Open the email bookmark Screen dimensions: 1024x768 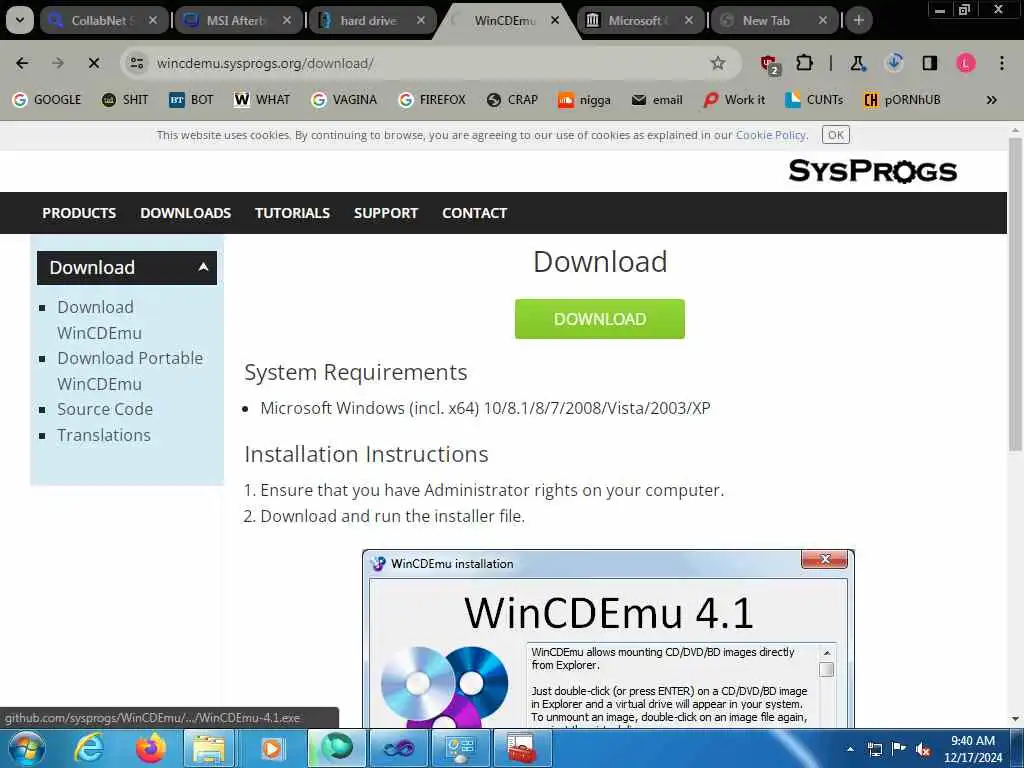tap(657, 100)
